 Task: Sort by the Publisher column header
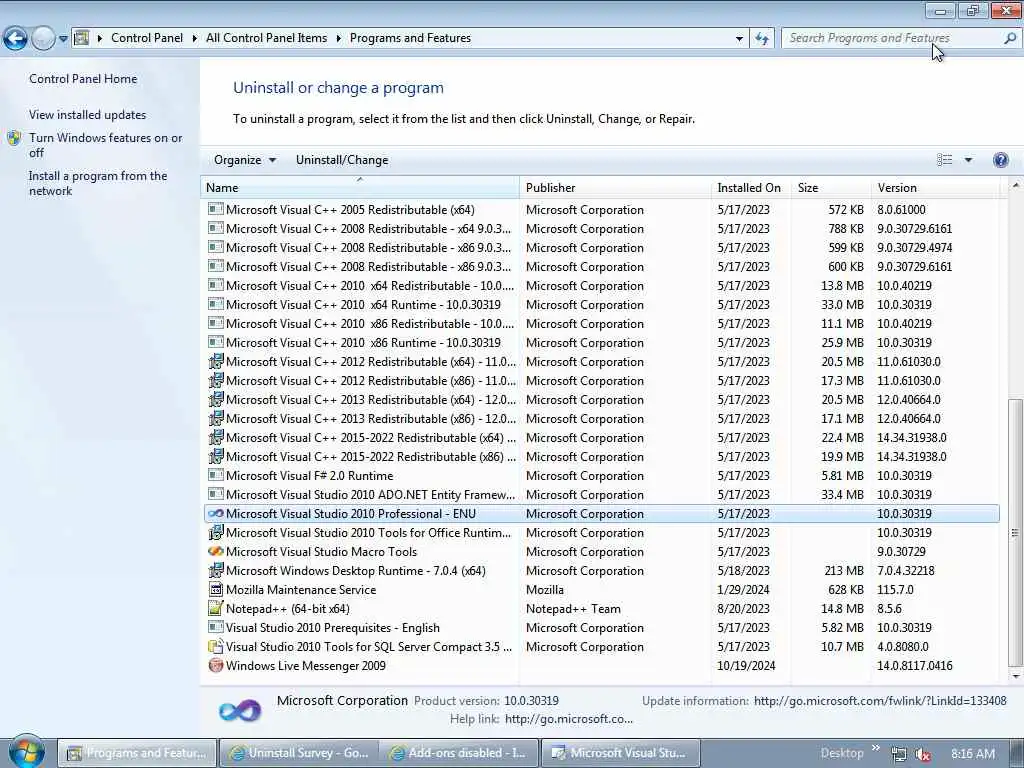point(615,187)
